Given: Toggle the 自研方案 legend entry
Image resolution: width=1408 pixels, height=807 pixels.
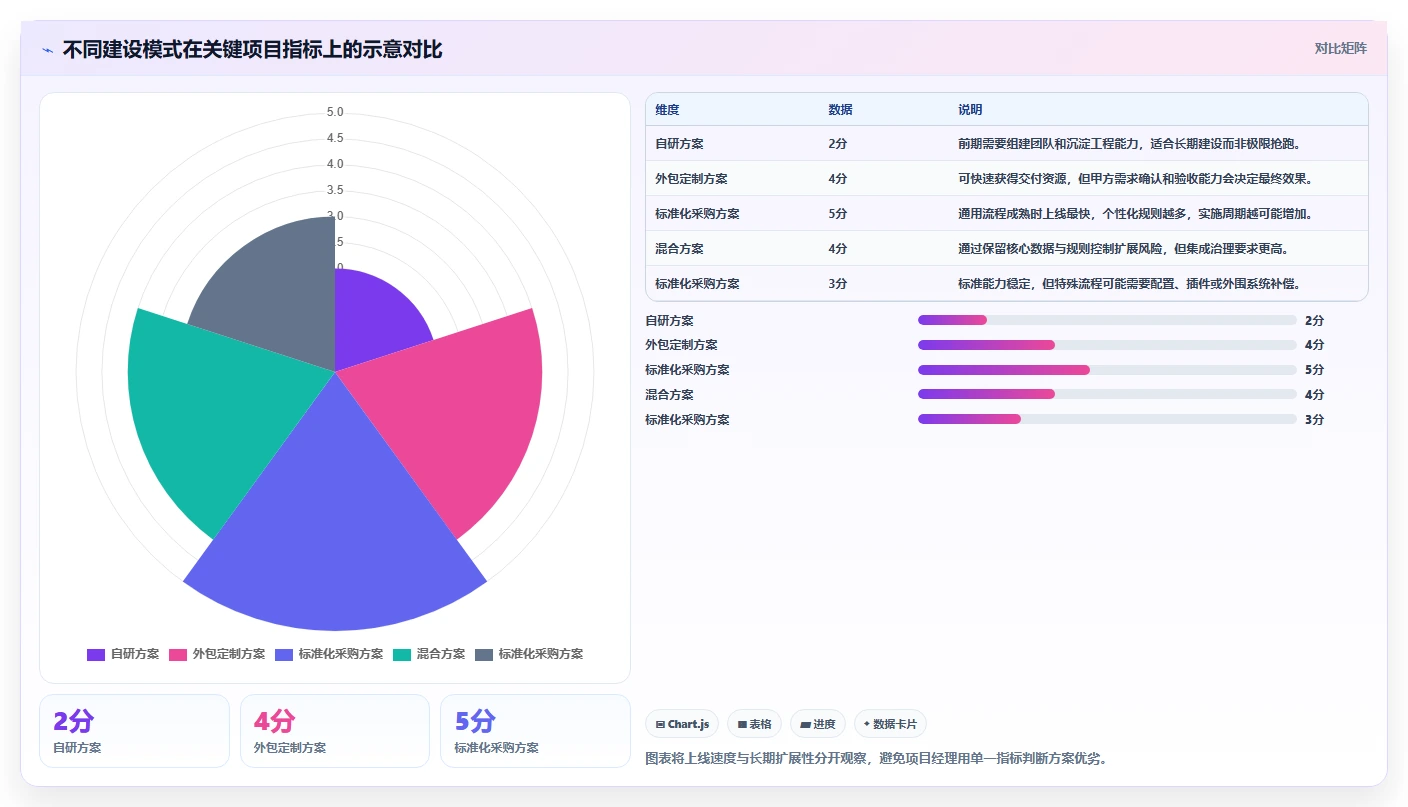Looking at the screenshot, I should click(x=123, y=654).
